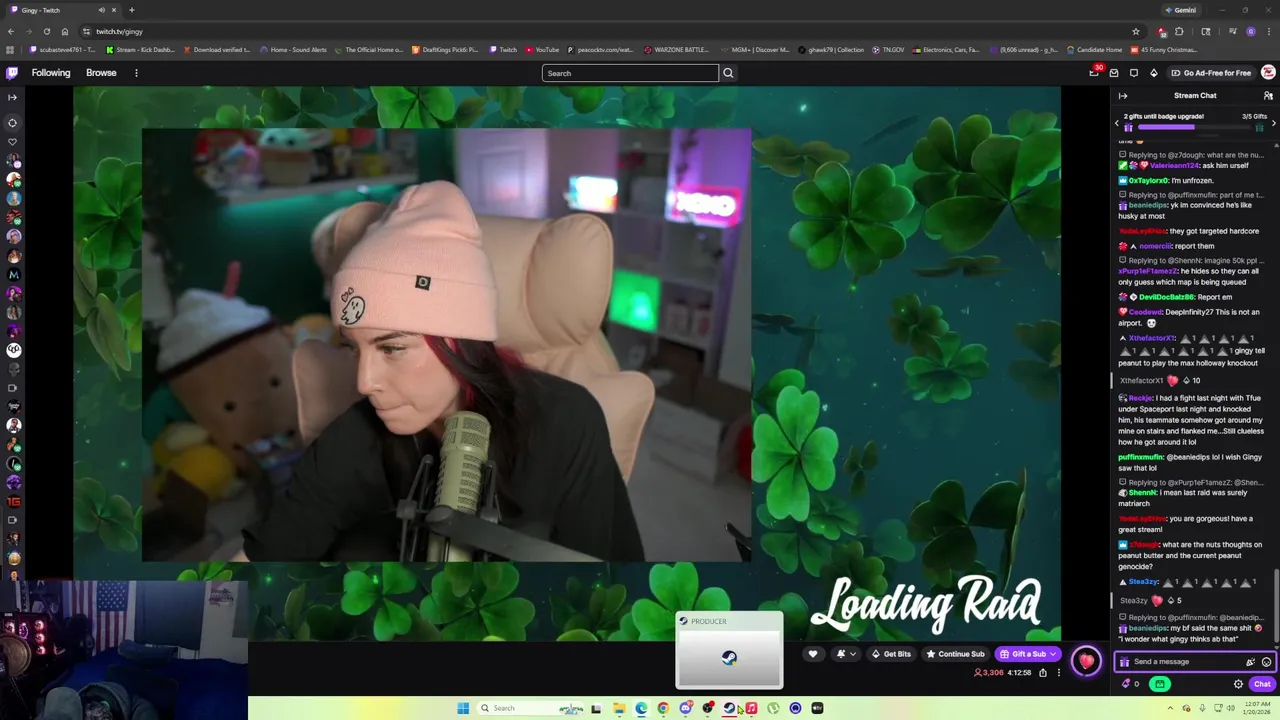Send message with Chat button
Screen dimensions: 1280x720
coord(1262,684)
